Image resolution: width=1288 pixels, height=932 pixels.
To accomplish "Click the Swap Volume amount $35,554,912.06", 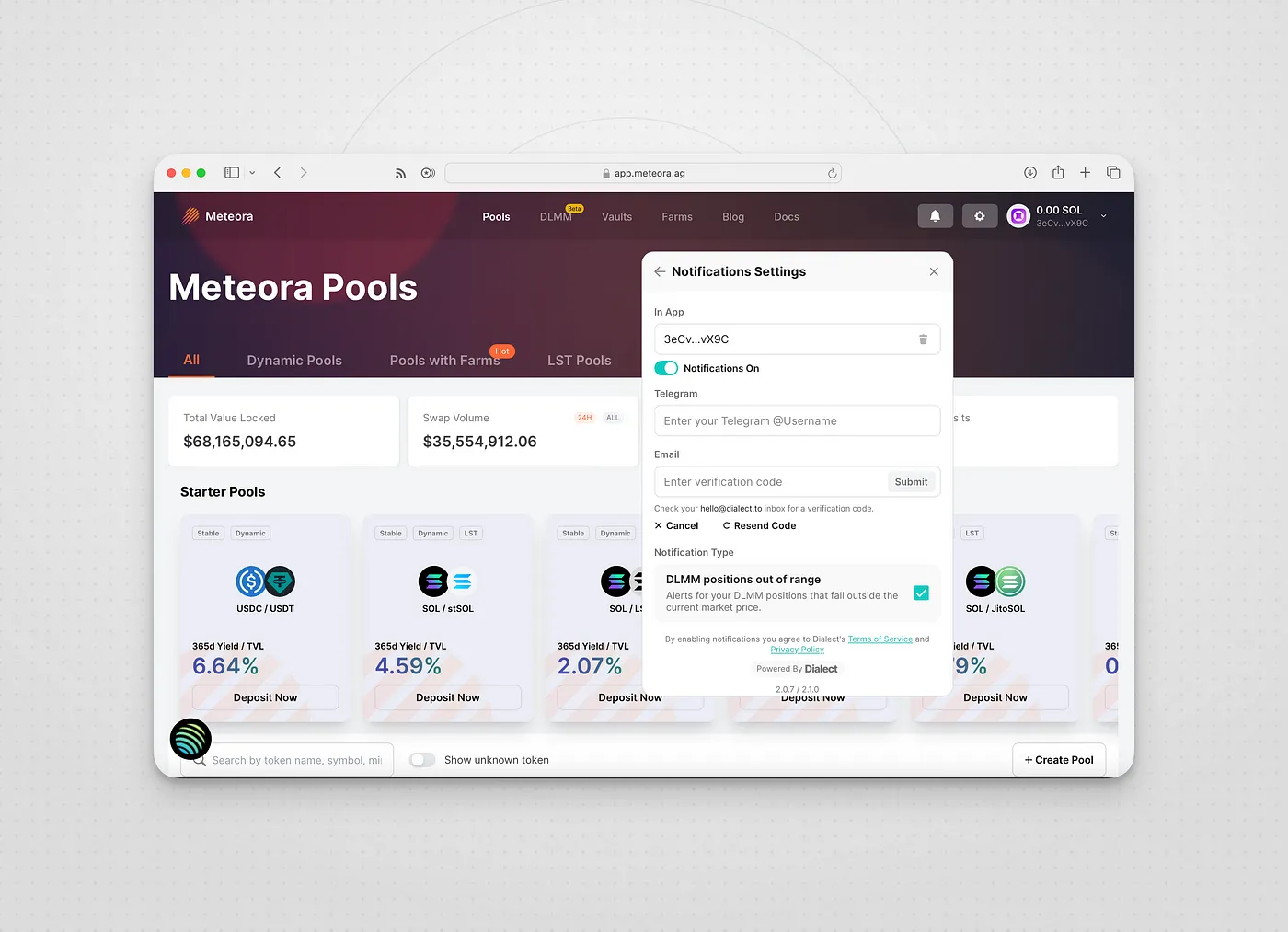I will 479,442.
